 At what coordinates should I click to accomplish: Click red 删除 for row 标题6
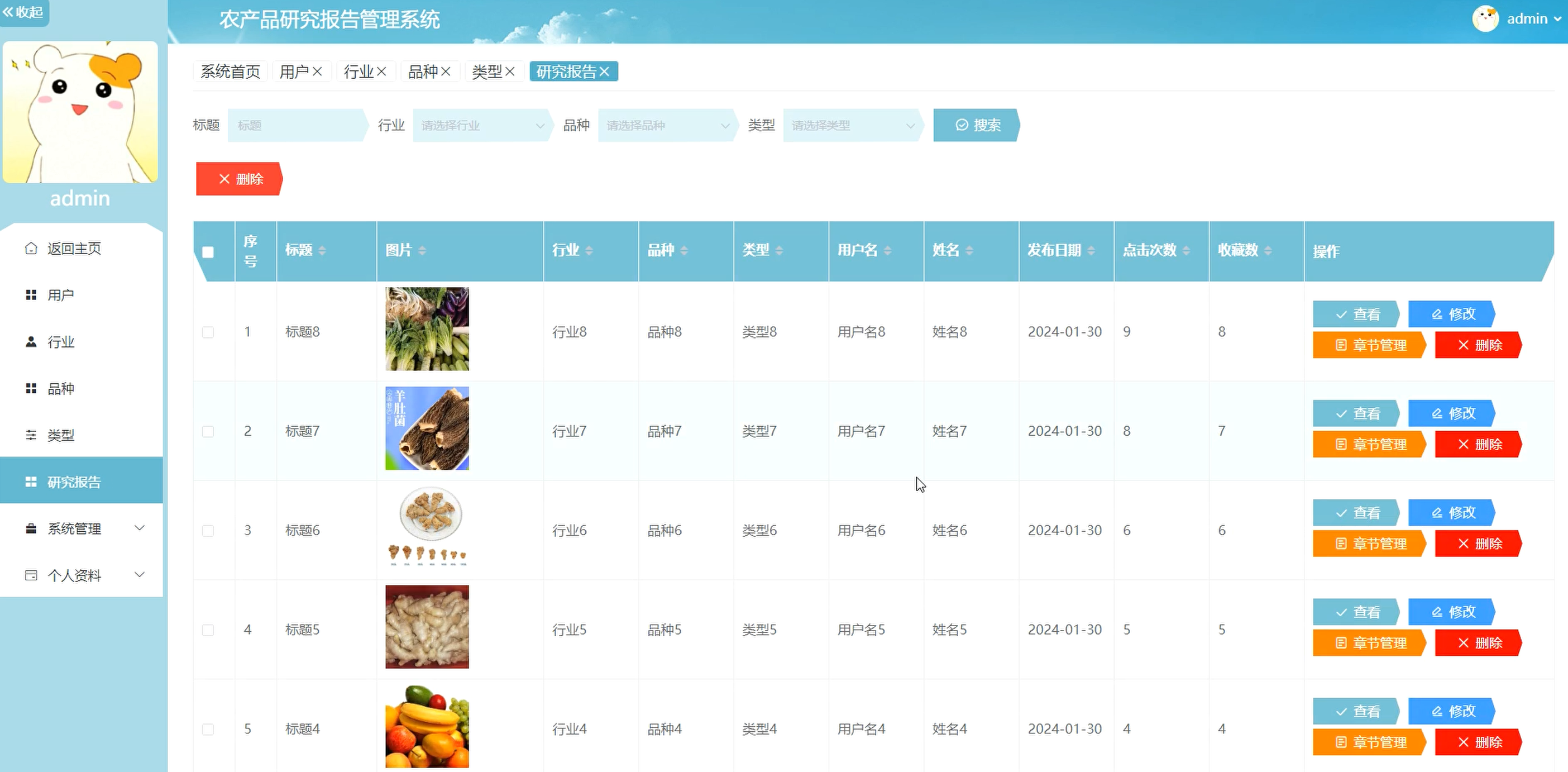click(x=1479, y=544)
